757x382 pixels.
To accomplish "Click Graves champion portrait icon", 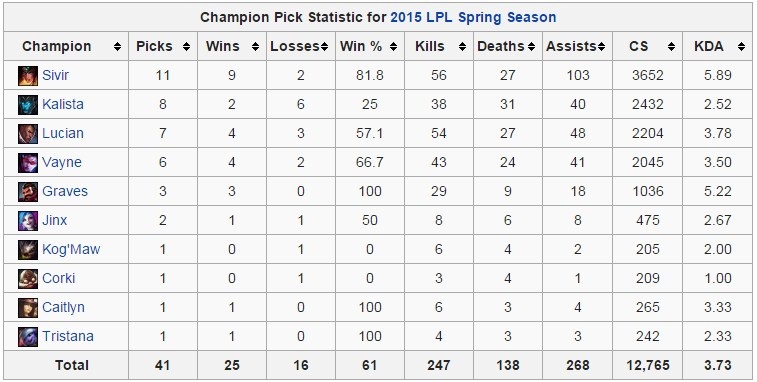I will coord(28,192).
